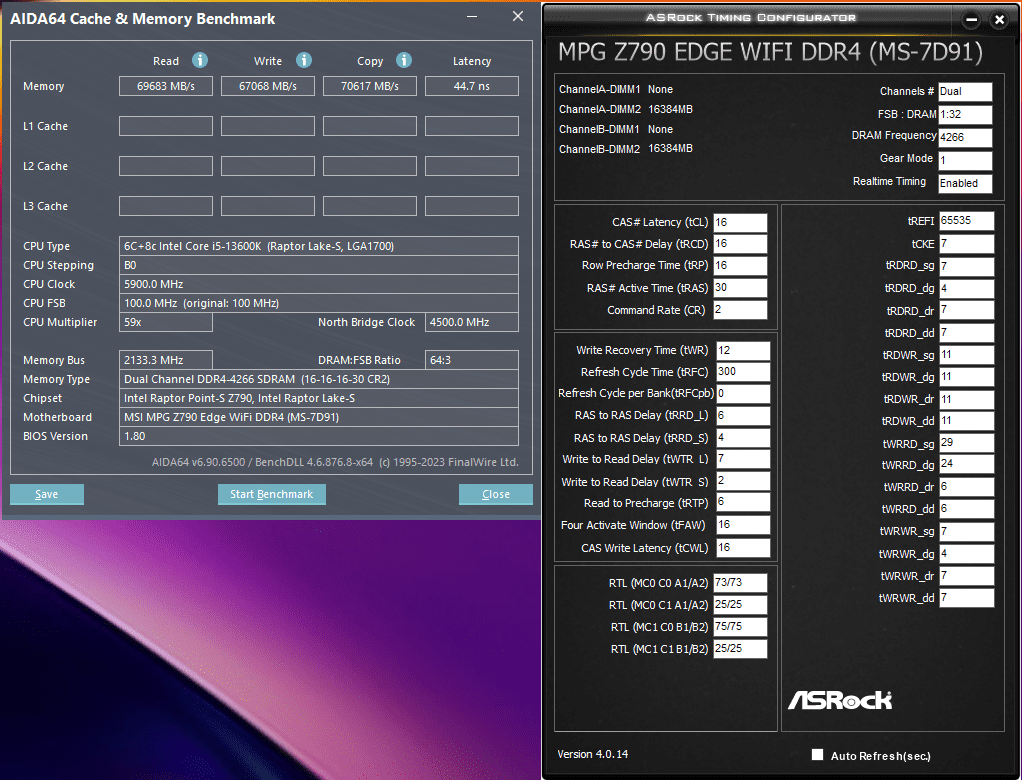This screenshot has width=1022, height=780.
Task: Click the CPU Multiplier field 59x
Action: point(166,322)
